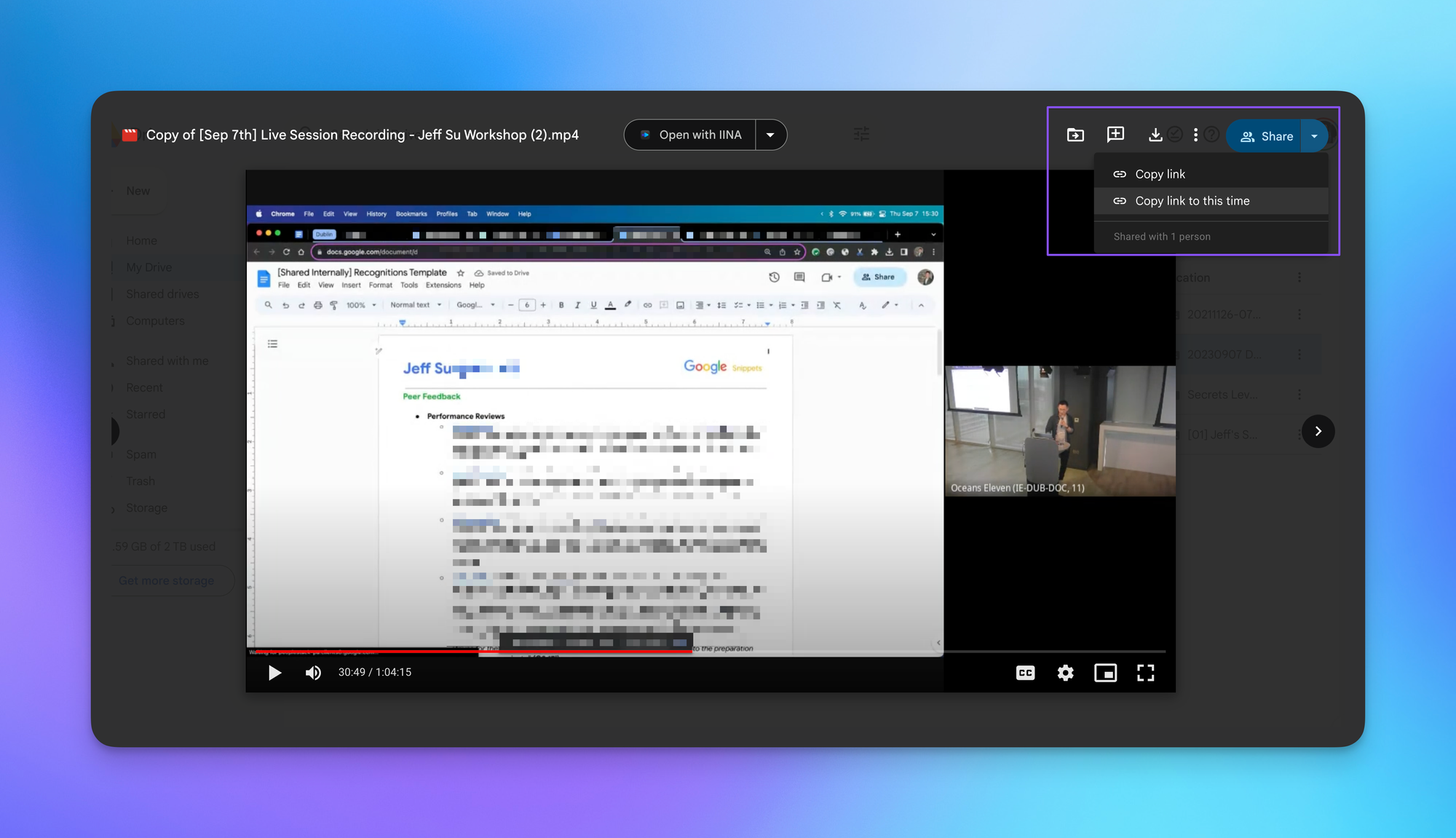Open the player settings gear

click(1065, 673)
